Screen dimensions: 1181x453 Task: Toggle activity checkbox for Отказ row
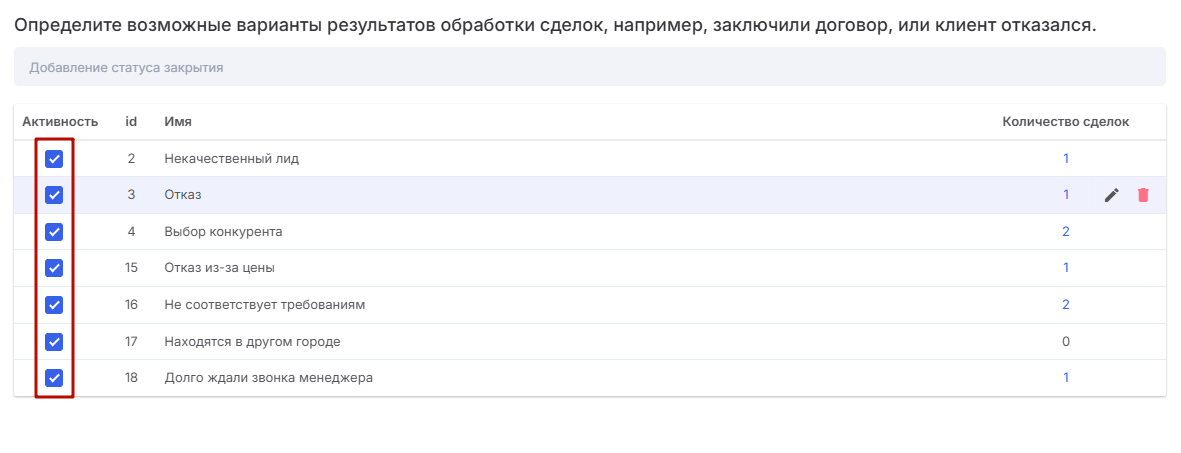tap(54, 195)
